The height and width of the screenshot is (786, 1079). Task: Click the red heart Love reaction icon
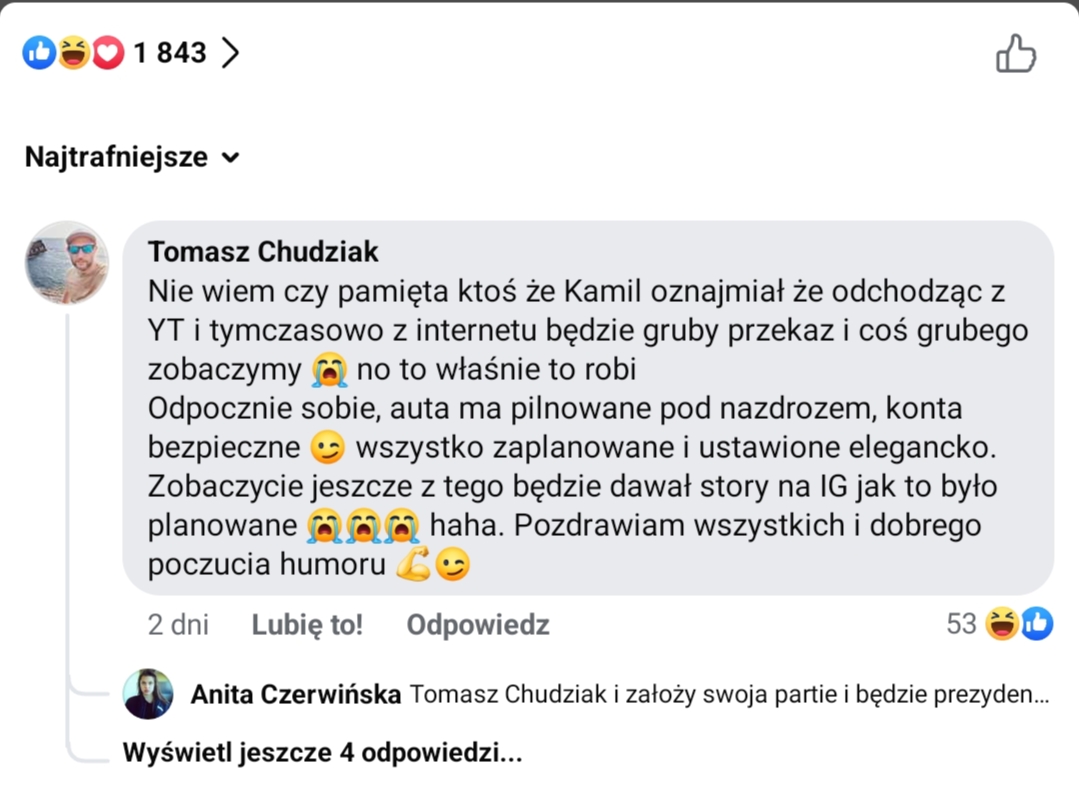pos(107,52)
